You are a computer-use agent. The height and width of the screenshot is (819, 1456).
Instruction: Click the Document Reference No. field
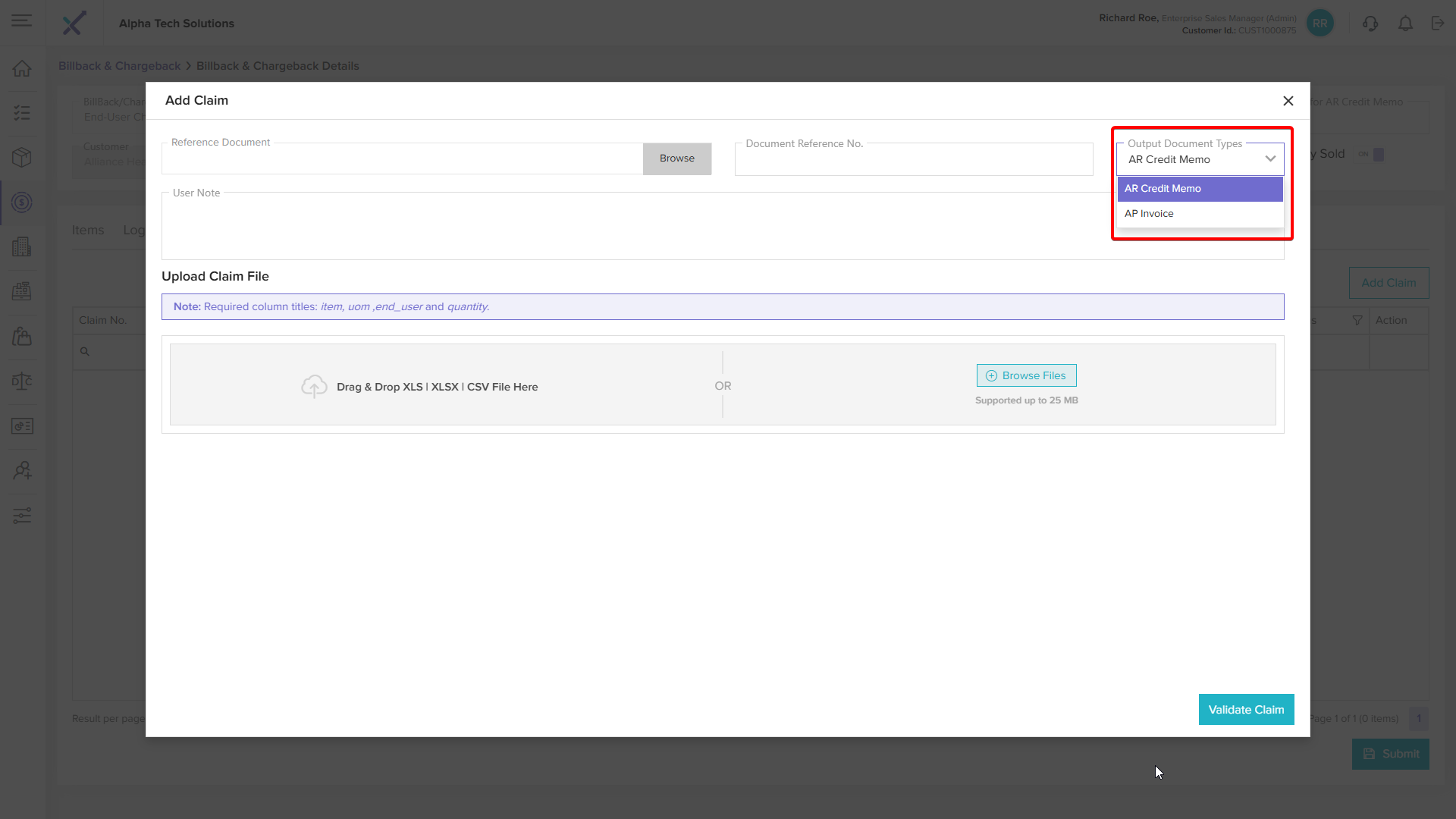(913, 161)
